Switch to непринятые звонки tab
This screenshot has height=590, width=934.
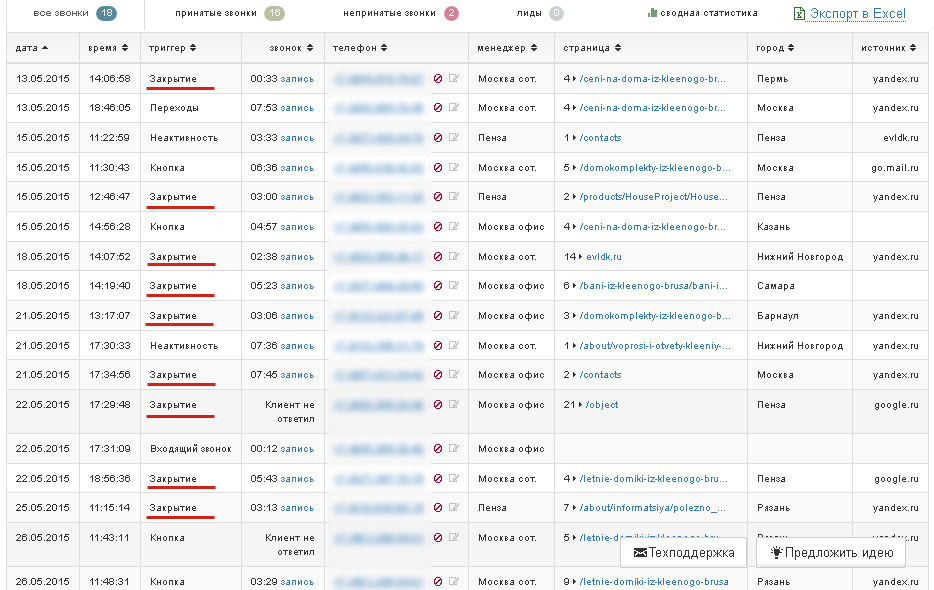401,13
